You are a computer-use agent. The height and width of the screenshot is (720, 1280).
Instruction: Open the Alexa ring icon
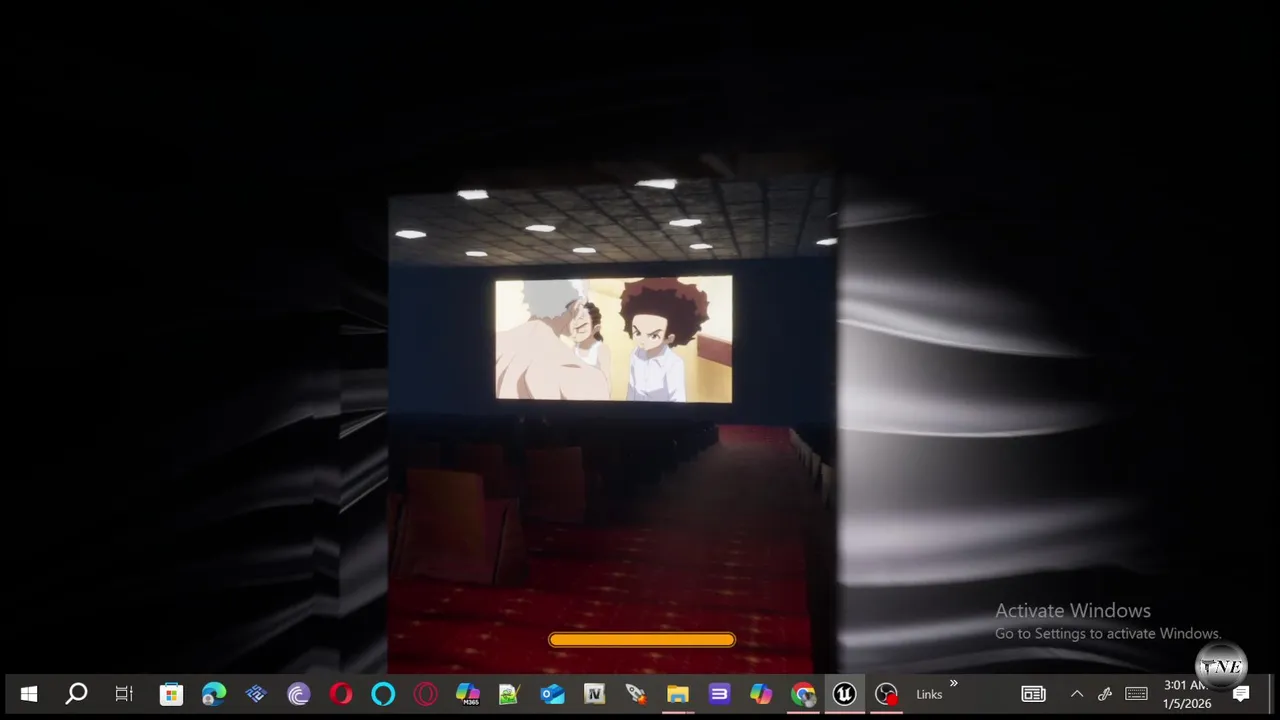(383, 694)
